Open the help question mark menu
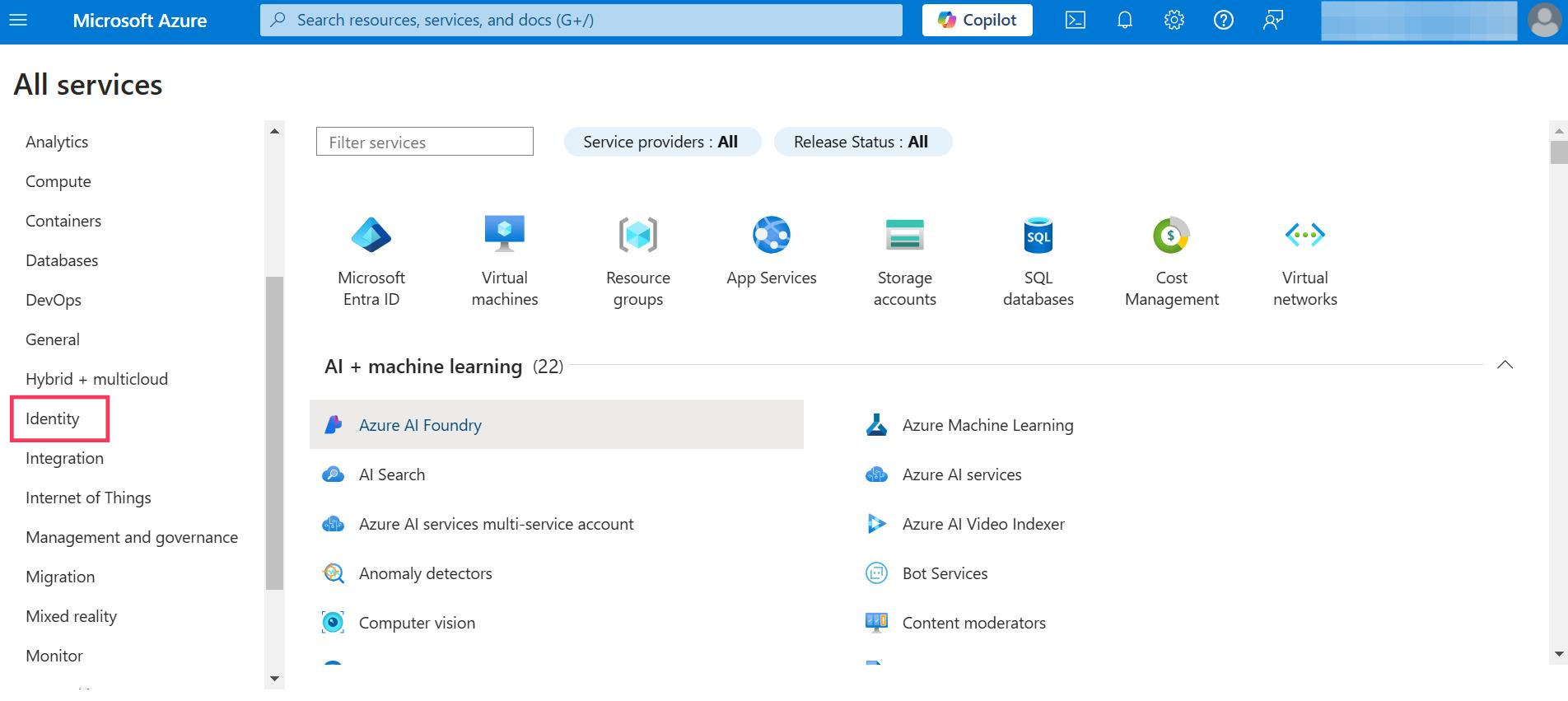Screen dimensions: 1568x701 [x=1224, y=20]
